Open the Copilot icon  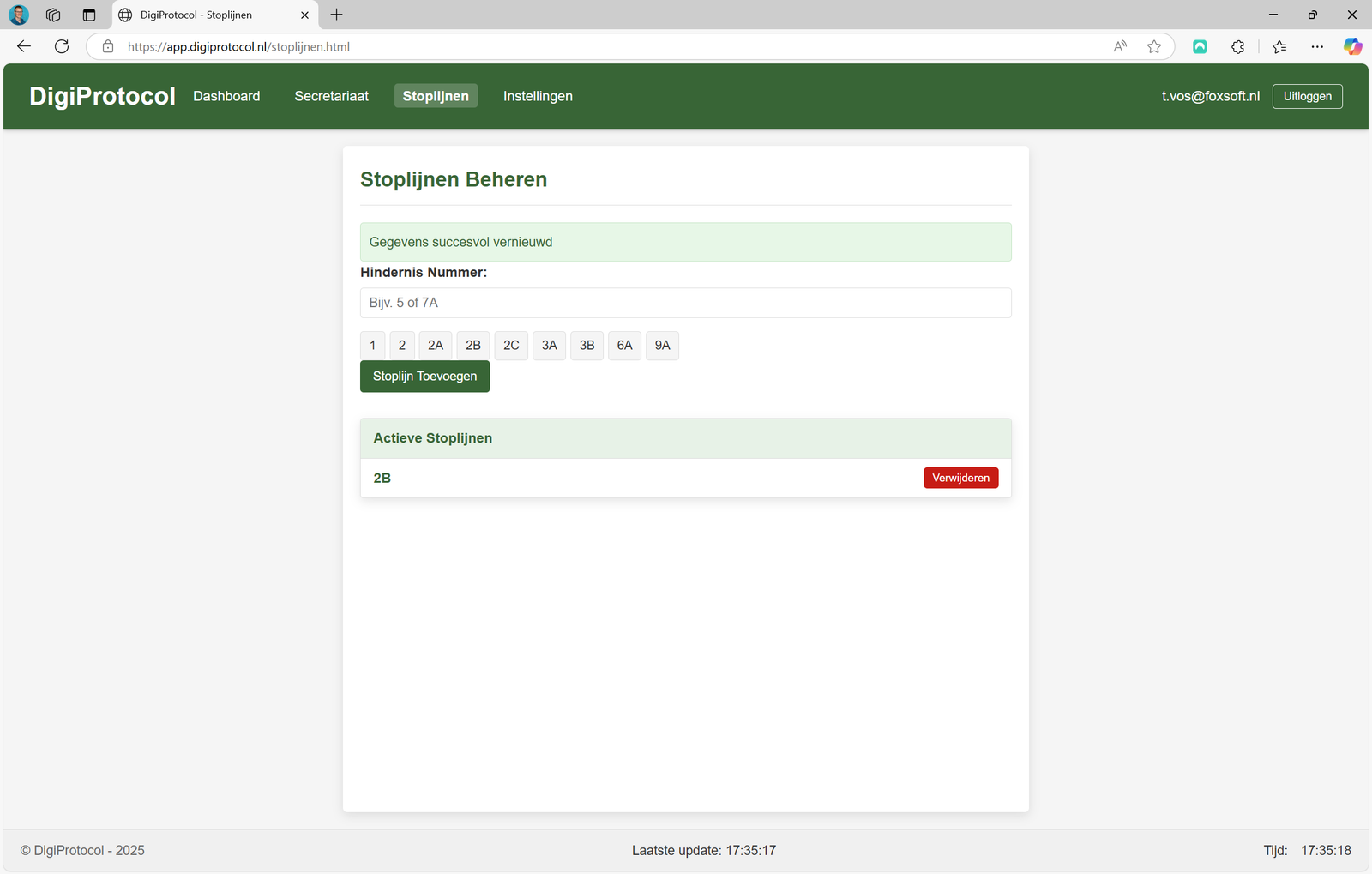(1352, 46)
